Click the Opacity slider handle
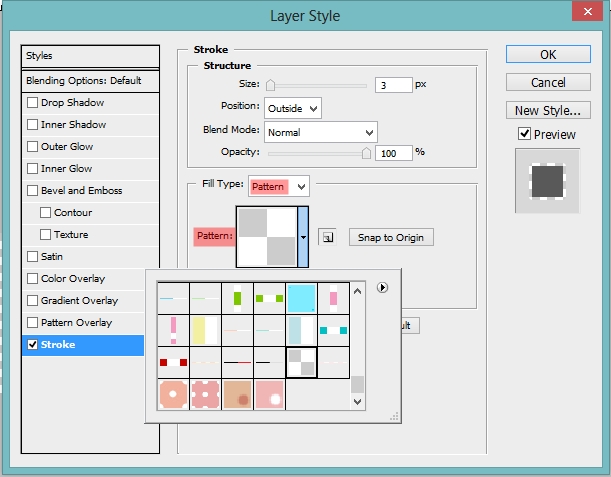611x477 pixels. coord(366,153)
